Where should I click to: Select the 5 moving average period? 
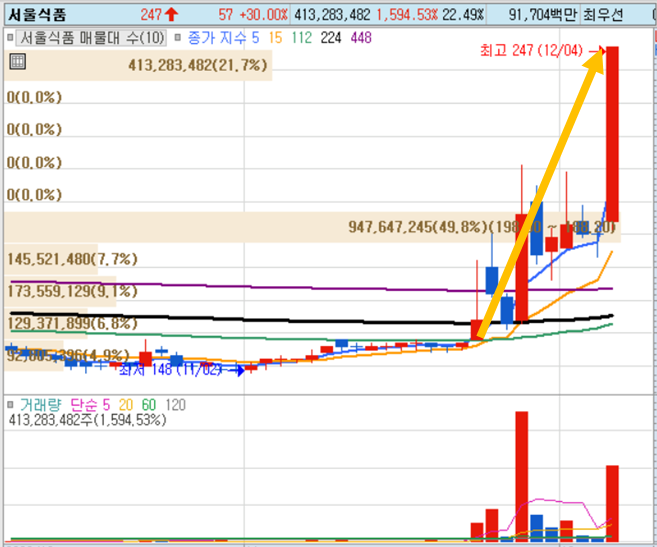point(255,38)
